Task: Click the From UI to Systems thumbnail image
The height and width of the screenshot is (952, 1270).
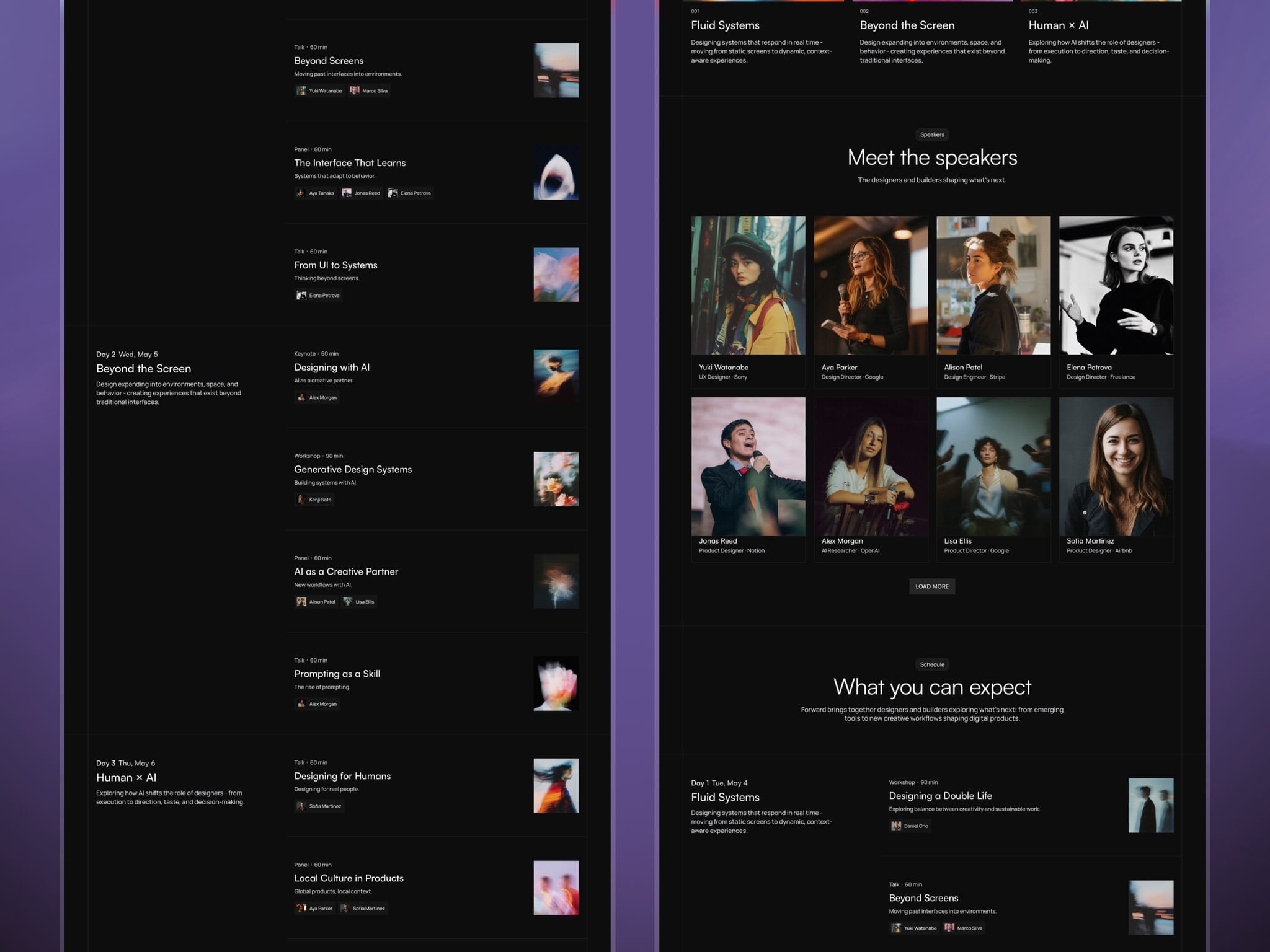Action: click(x=556, y=275)
